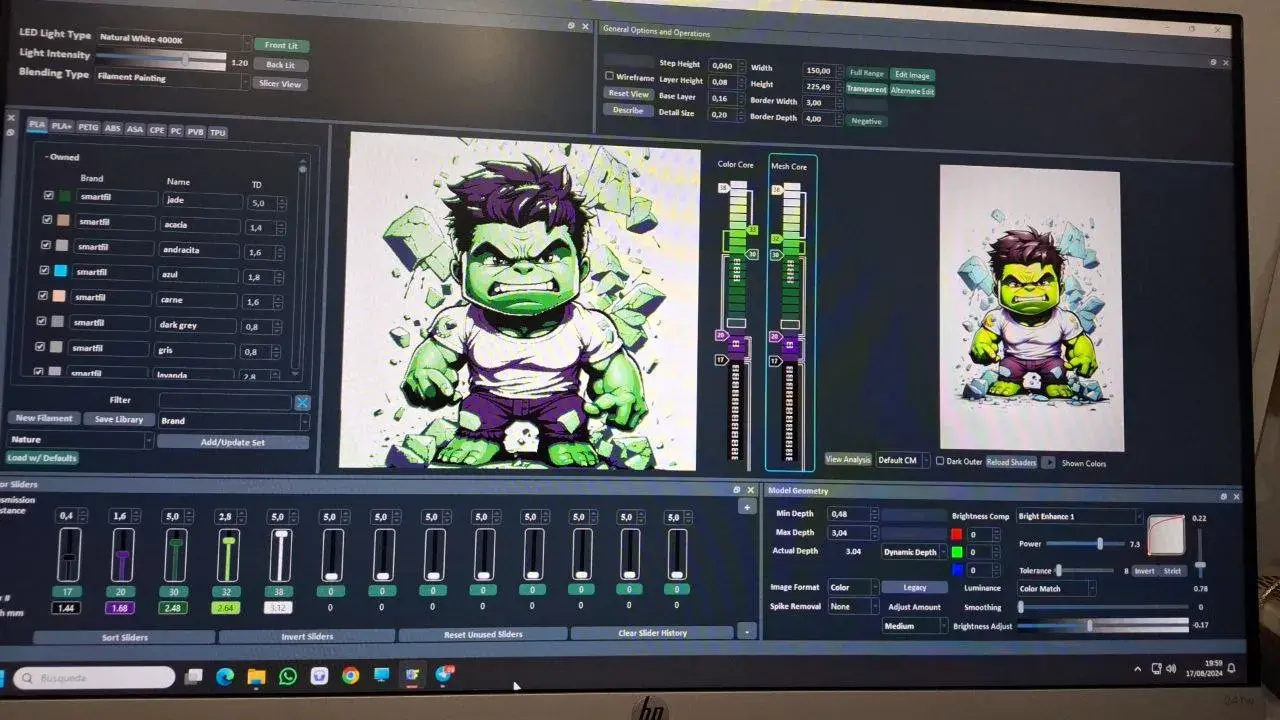Image resolution: width=1280 pixels, height=720 pixels.
Task: Click the Edit Image button
Action: click(x=912, y=75)
